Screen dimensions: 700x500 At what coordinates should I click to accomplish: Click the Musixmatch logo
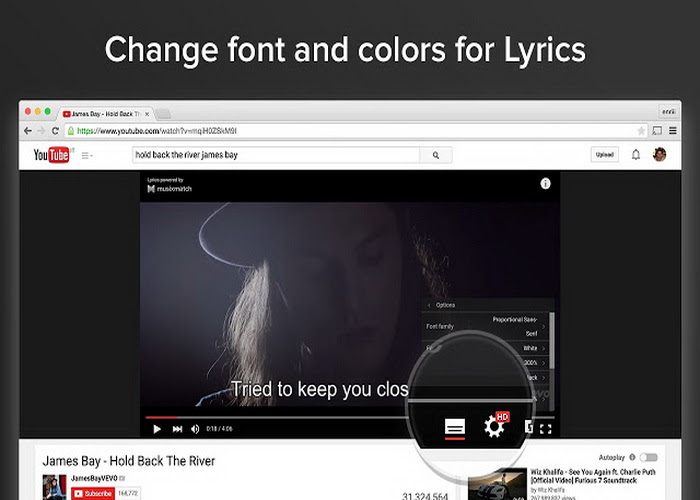pos(170,189)
